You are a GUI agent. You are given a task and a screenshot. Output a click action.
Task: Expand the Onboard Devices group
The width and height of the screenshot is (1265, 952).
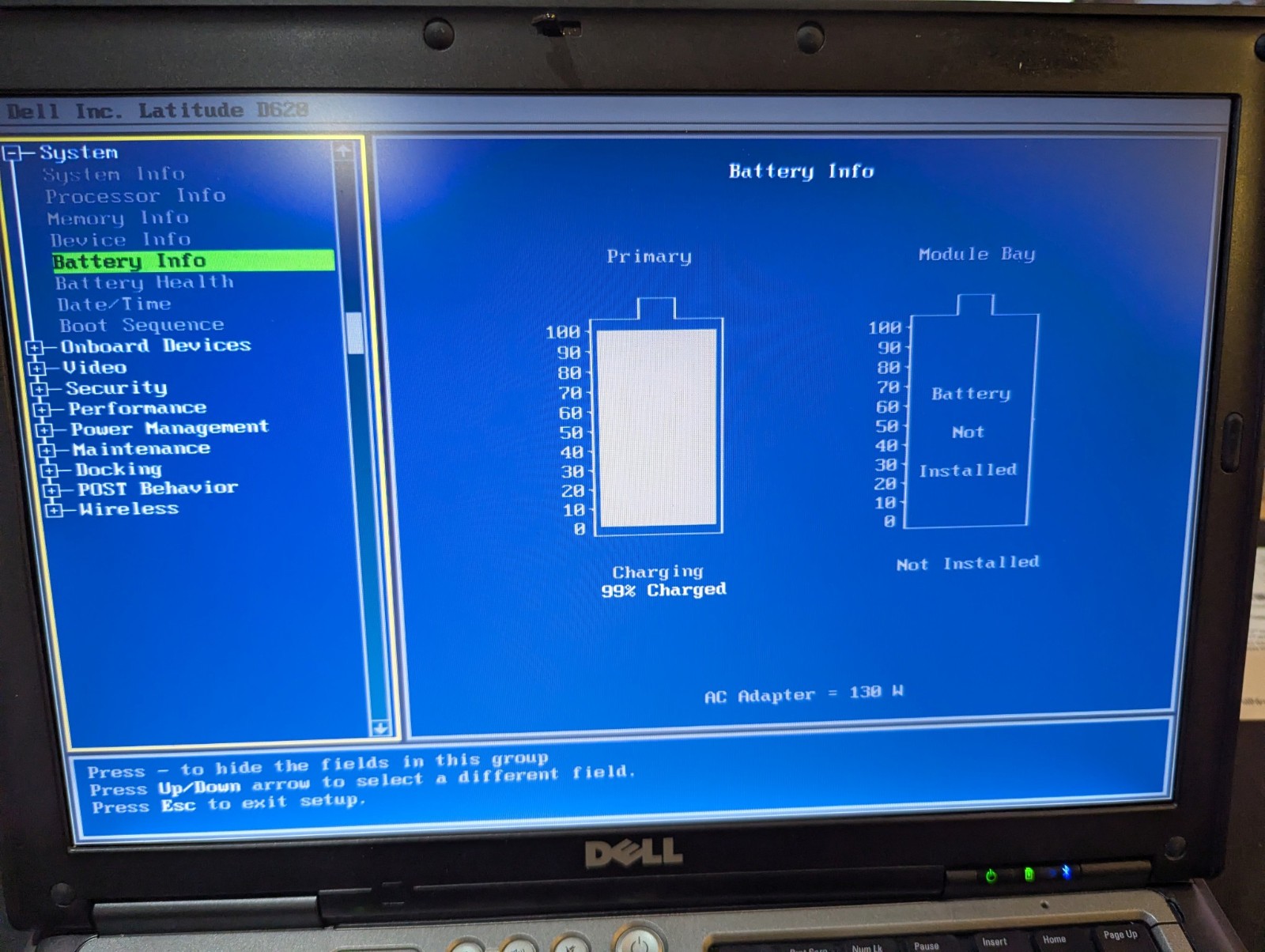click(34, 348)
